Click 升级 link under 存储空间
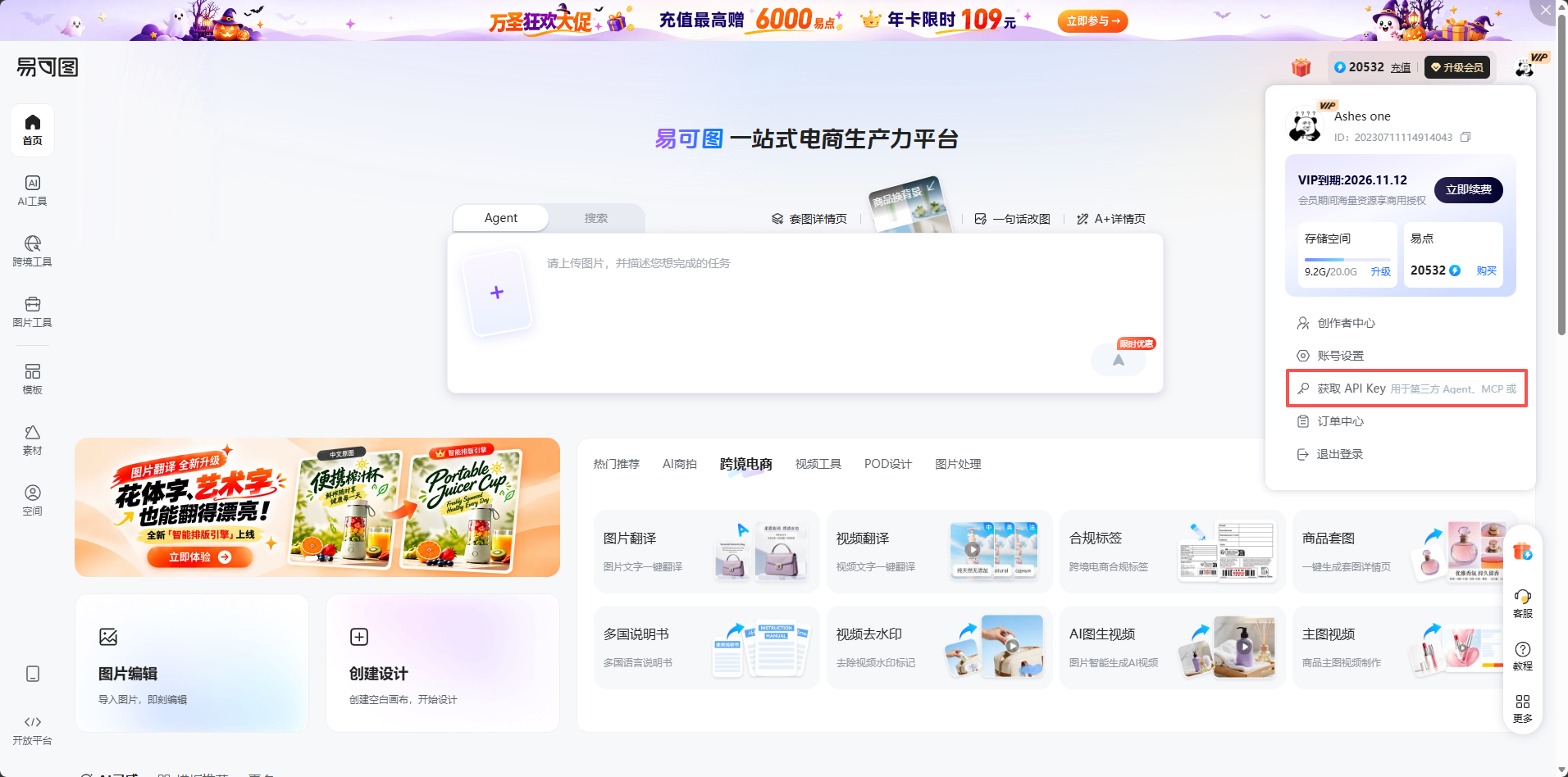 [x=1381, y=271]
